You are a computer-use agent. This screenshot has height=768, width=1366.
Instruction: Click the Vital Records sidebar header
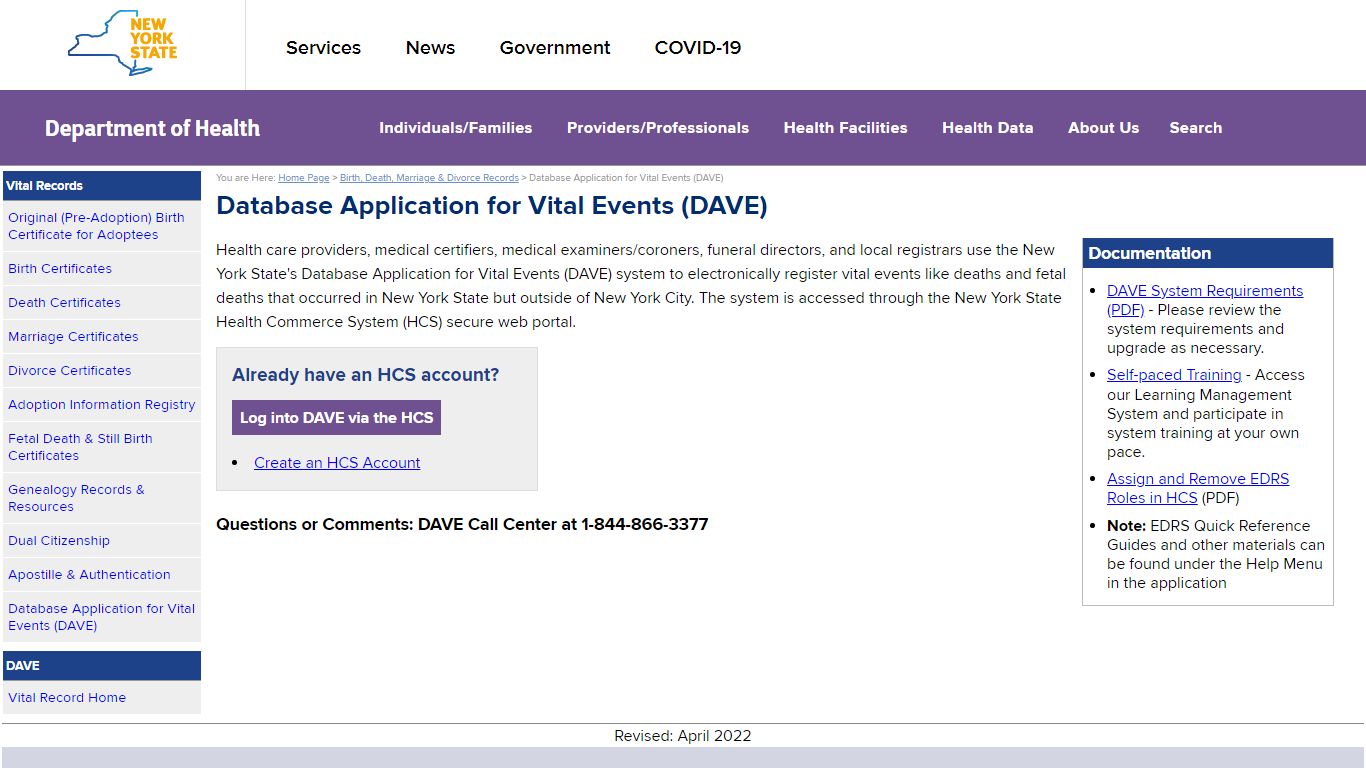101,185
